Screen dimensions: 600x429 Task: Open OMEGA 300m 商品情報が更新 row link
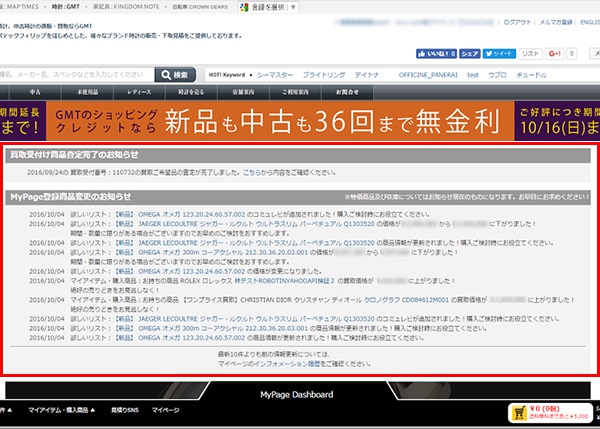point(211,328)
